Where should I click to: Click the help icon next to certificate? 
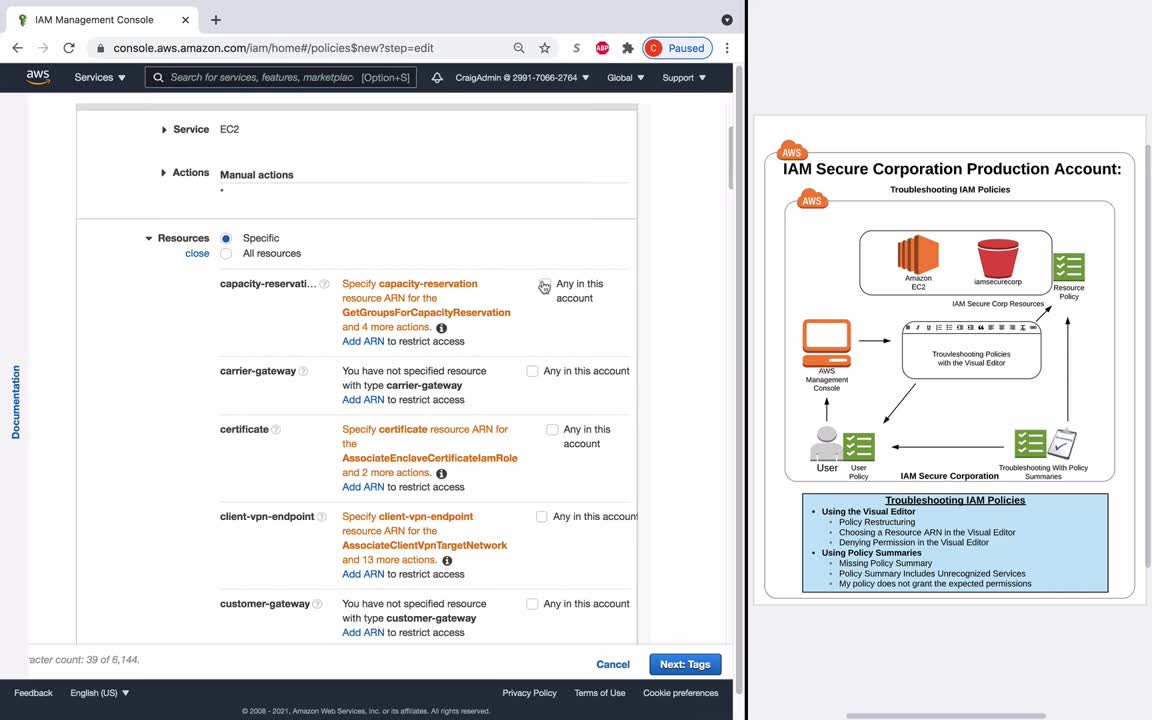(276, 429)
